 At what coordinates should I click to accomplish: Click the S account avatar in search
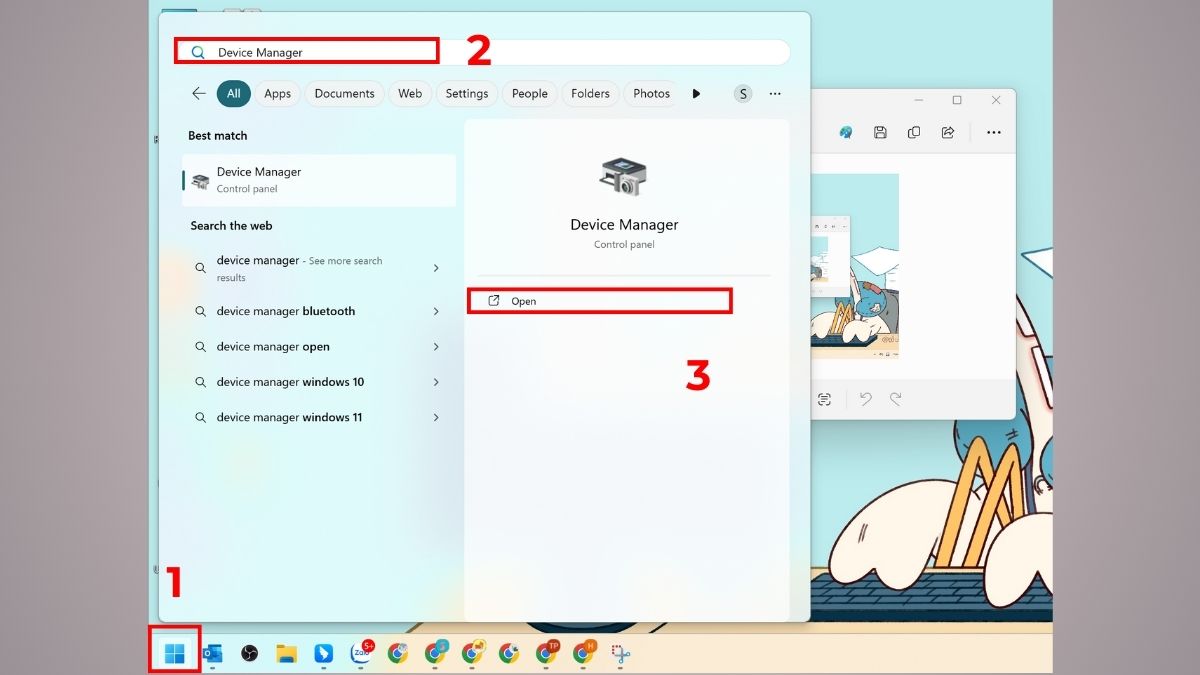coord(742,93)
